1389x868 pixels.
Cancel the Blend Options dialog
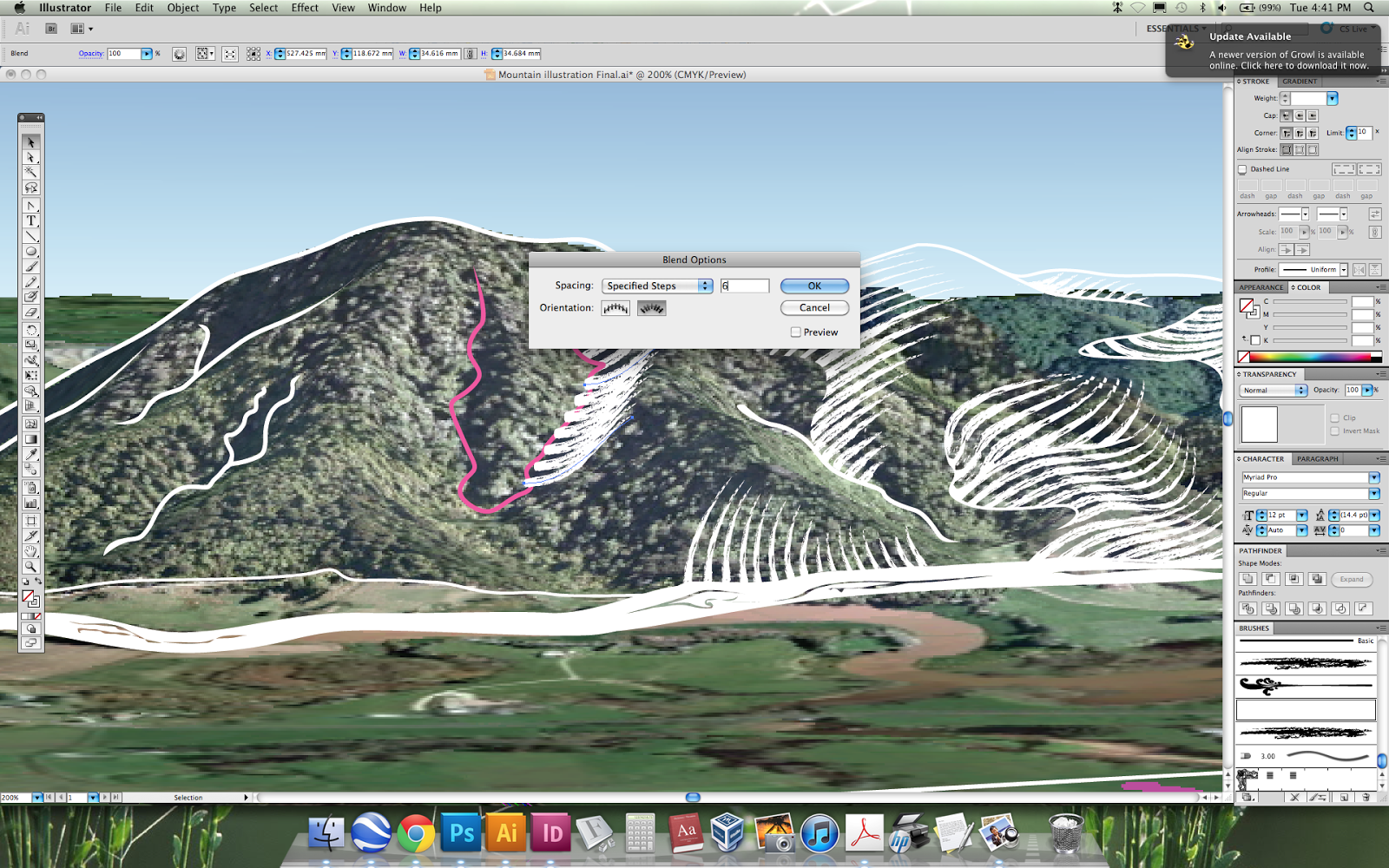(814, 308)
